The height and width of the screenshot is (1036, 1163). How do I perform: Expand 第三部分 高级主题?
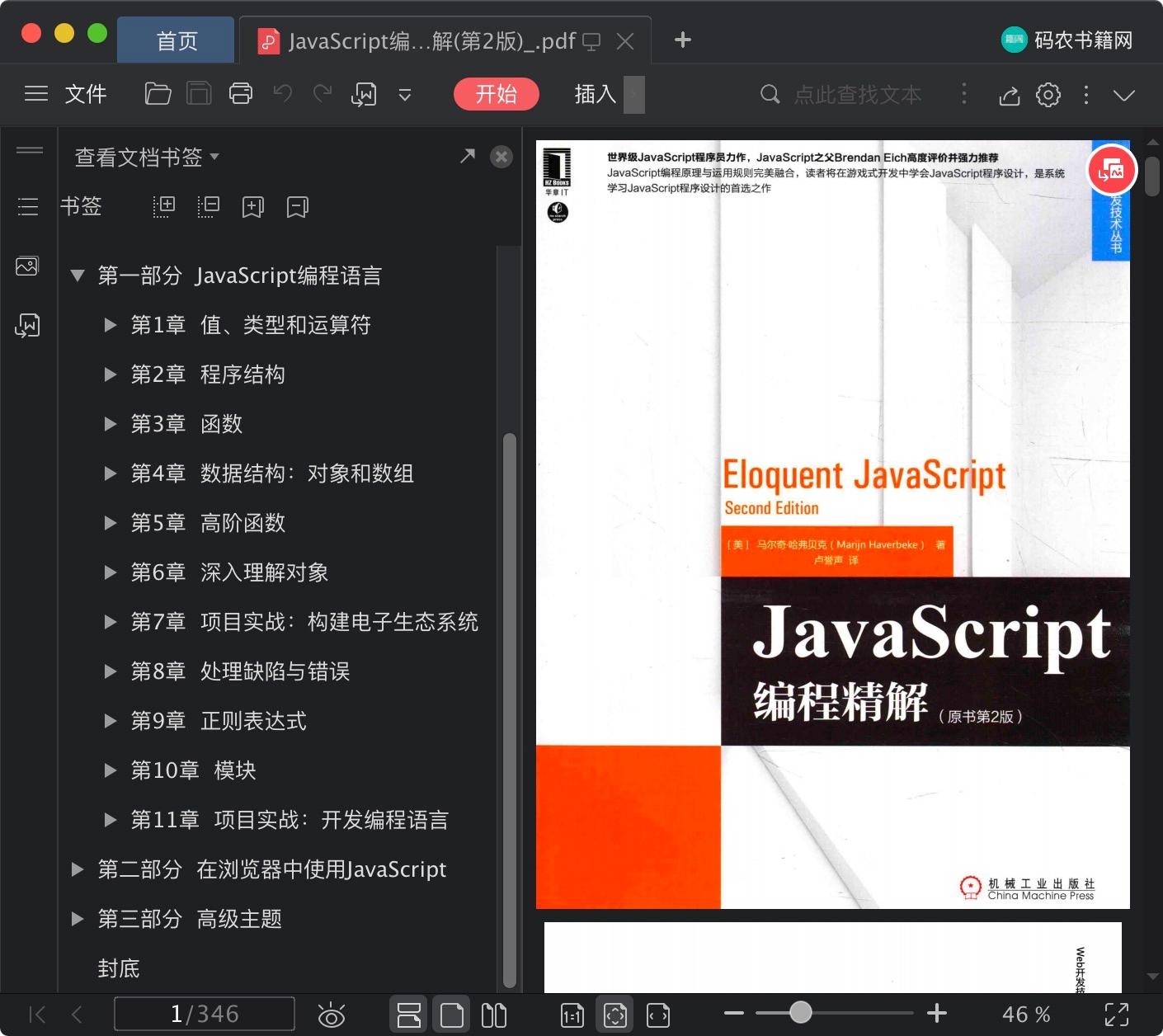(78, 919)
